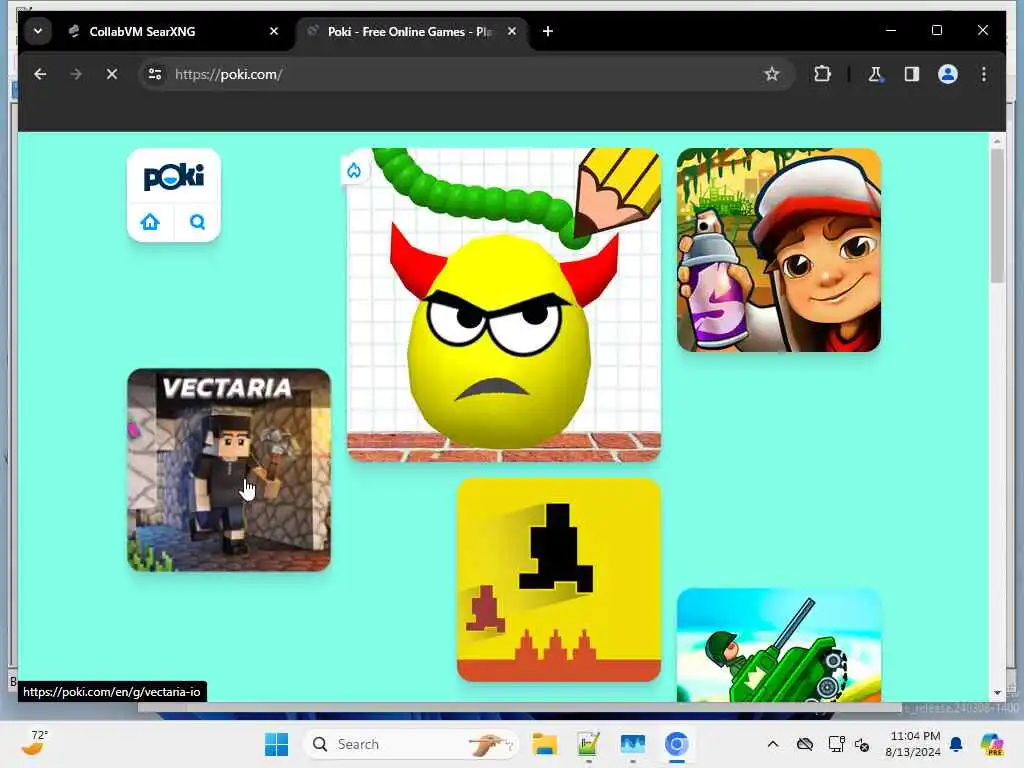1024x768 pixels.
Task: Open the Subway Surfers game thumbnail
Action: [x=779, y=250]
